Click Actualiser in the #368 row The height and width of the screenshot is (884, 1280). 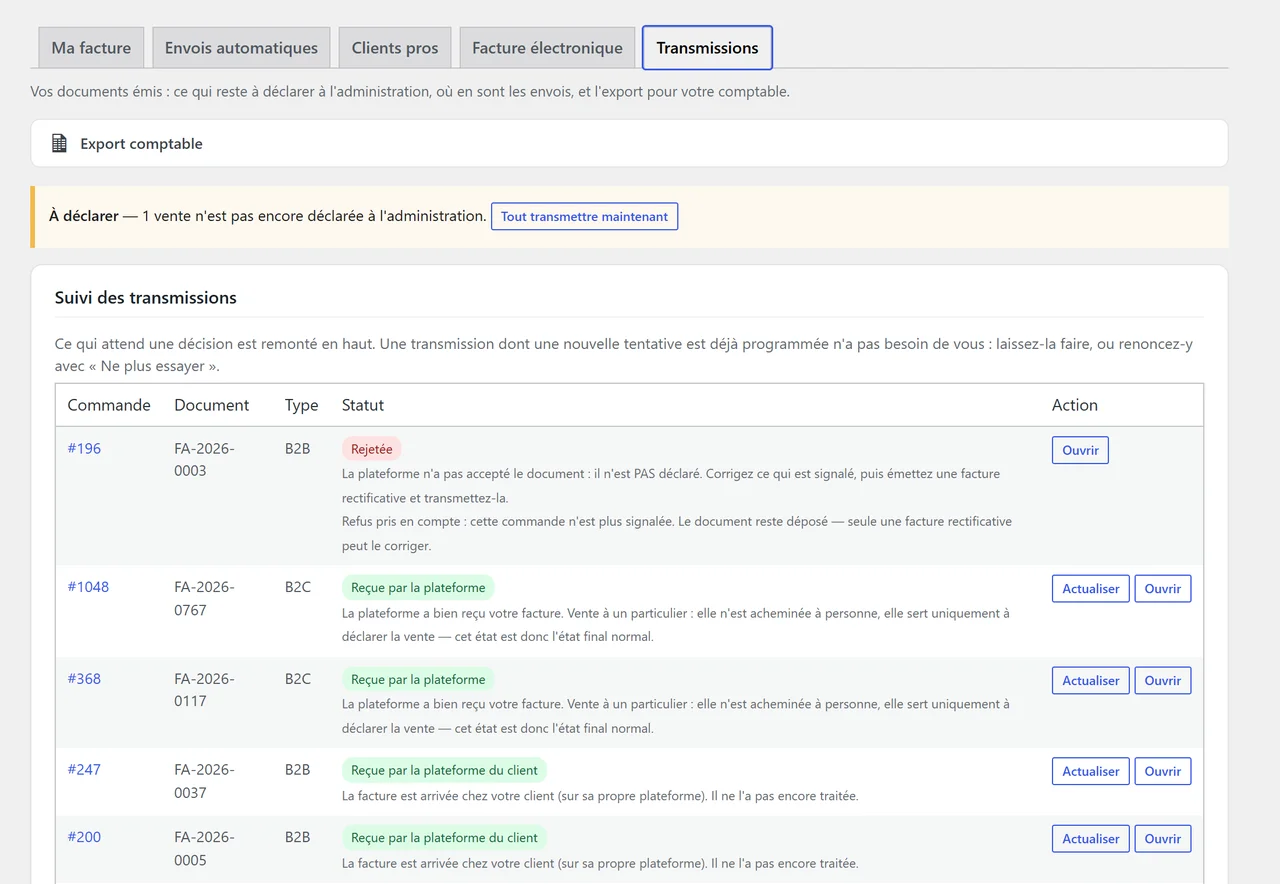(x=1091, y=680)
